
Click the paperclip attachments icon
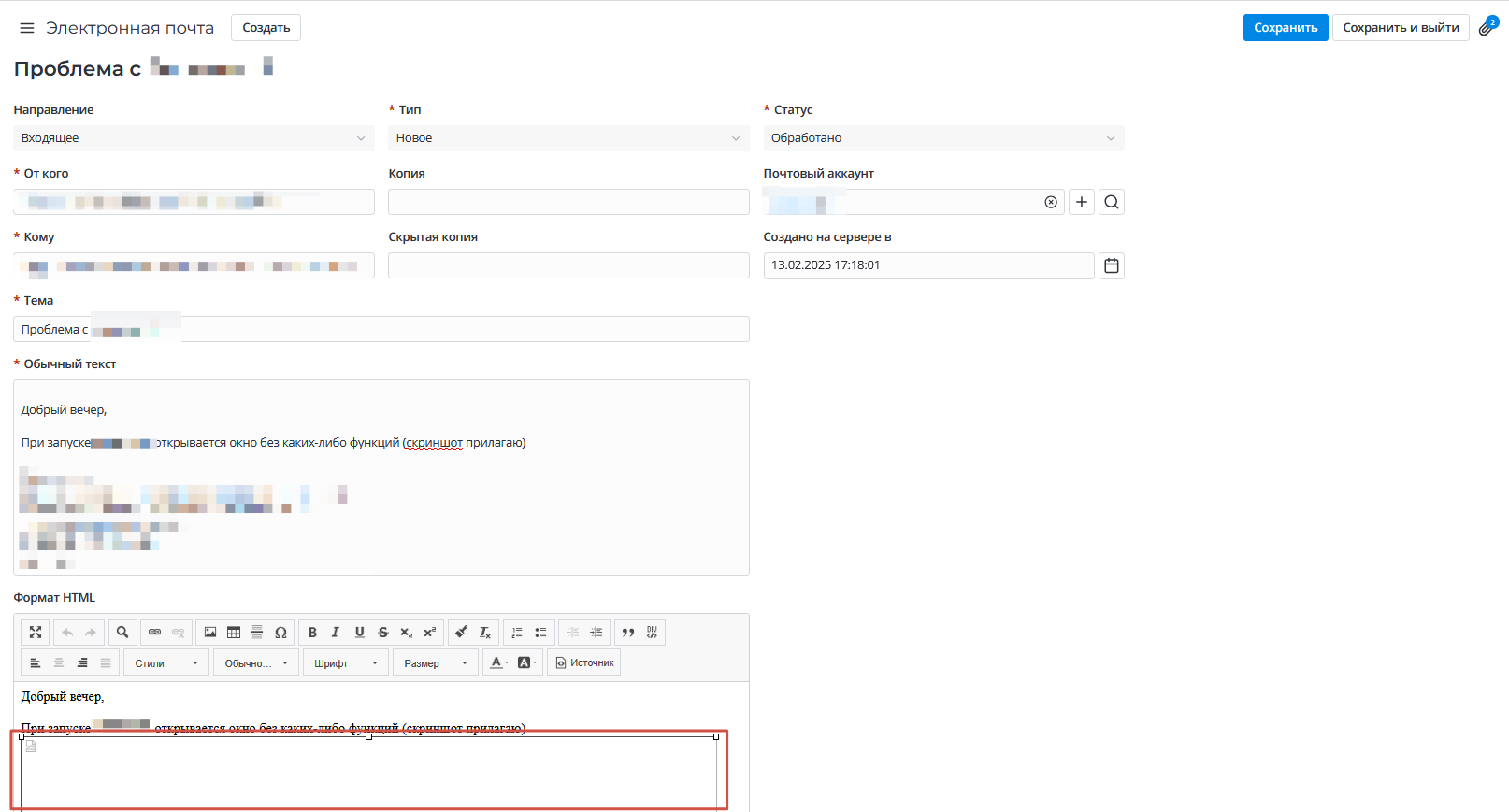tap(1487, 27)
